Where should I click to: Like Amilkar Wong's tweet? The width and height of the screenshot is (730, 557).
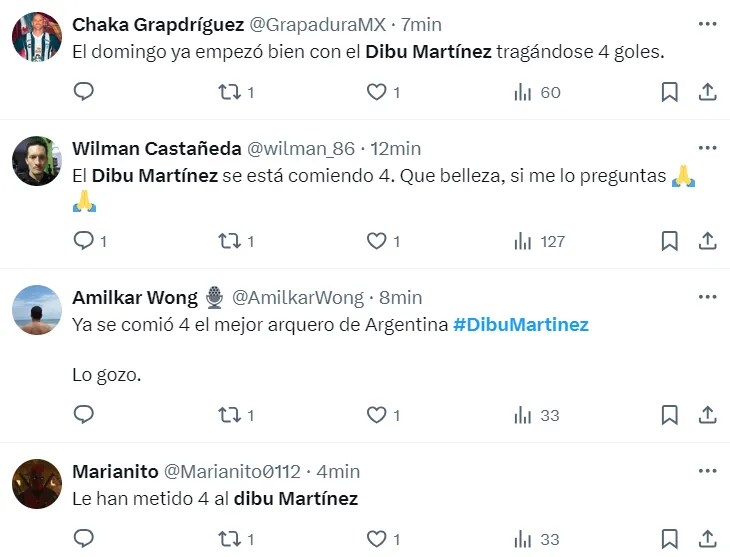(x=376, y=415)
